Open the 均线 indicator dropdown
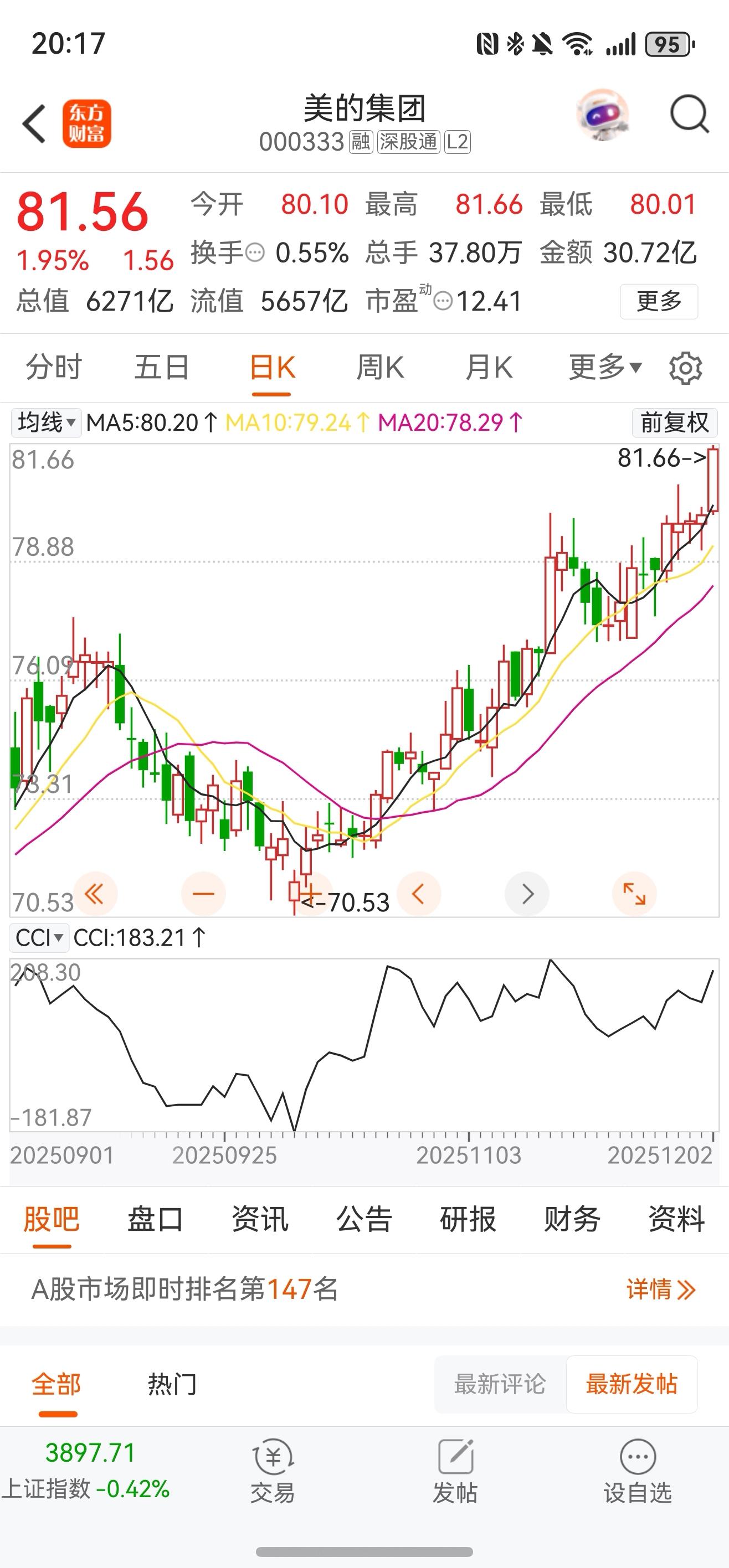This screenshot has height=1568, width=729. [x=47, y=422]
